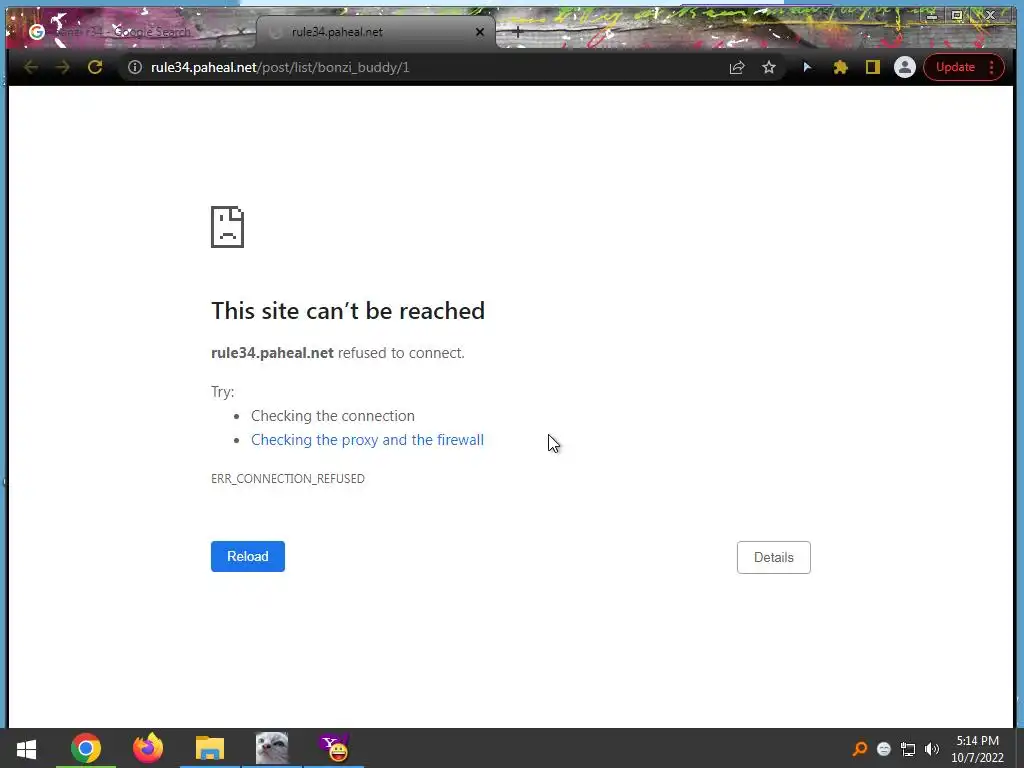Image resolution: width=1024 pixels, height=768 pixels.
Task: Click the ERR_CONNECTION_REFUSED error code text
Action: [x=287, y=479]
